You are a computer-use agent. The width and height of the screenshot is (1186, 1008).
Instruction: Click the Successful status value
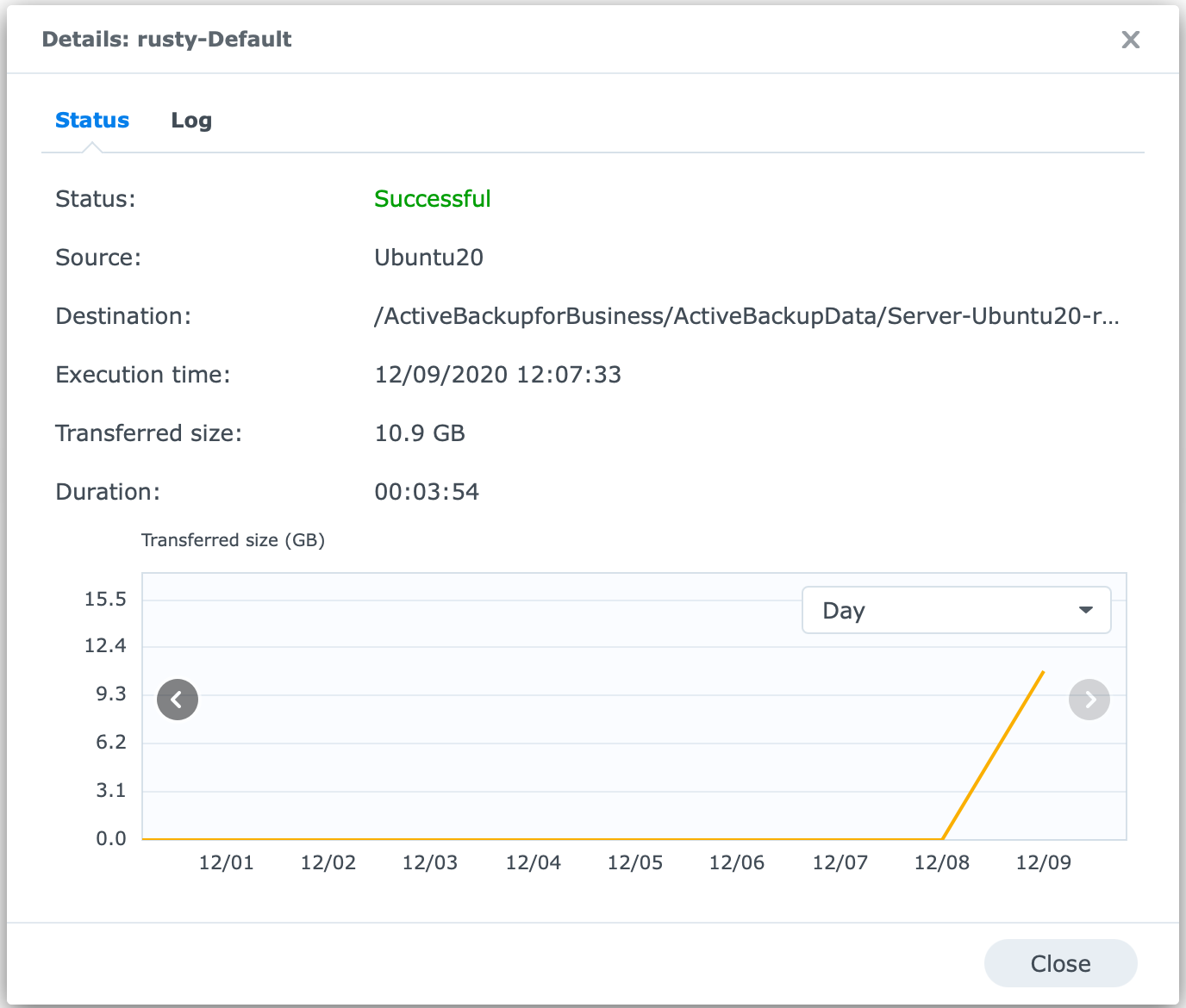click(x=432, y=199)
